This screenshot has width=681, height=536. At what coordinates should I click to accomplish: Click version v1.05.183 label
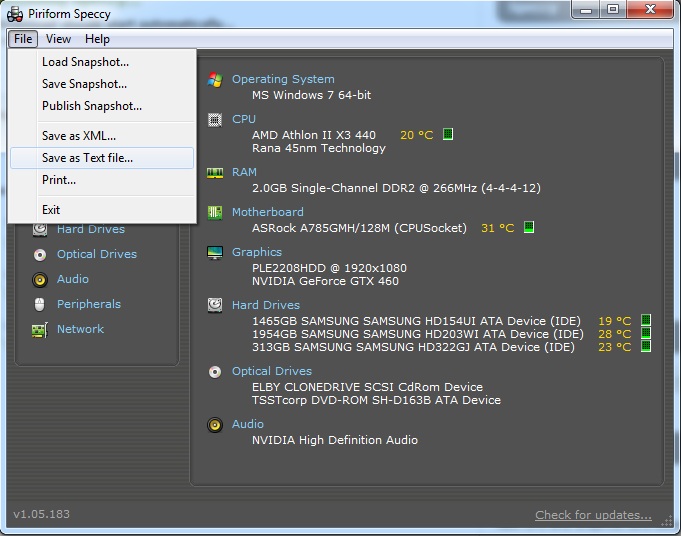point(41,514)
